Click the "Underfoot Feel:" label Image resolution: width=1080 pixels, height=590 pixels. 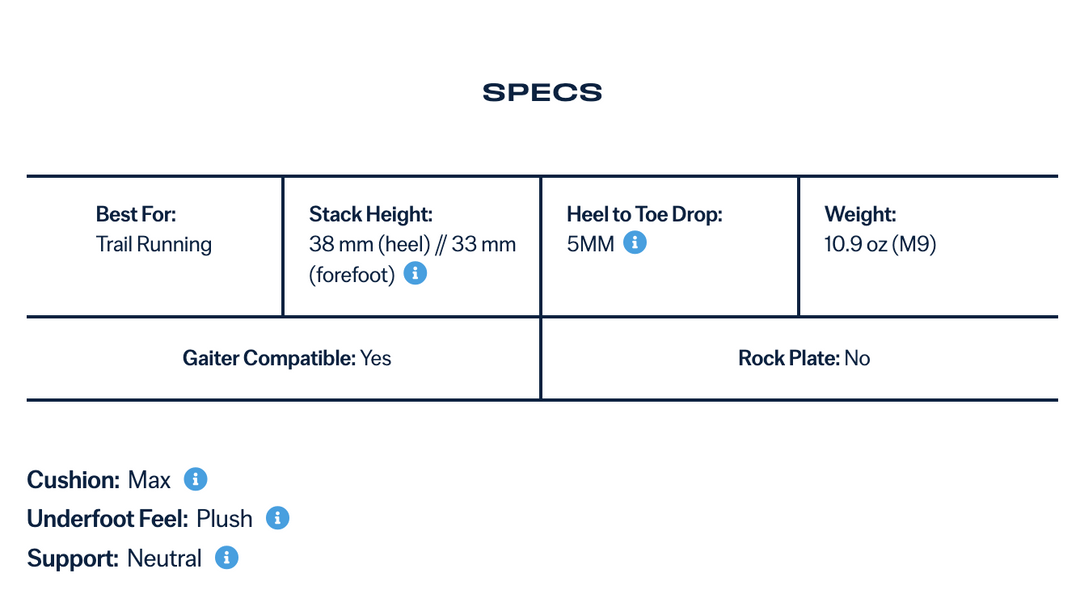click(107, 519)
